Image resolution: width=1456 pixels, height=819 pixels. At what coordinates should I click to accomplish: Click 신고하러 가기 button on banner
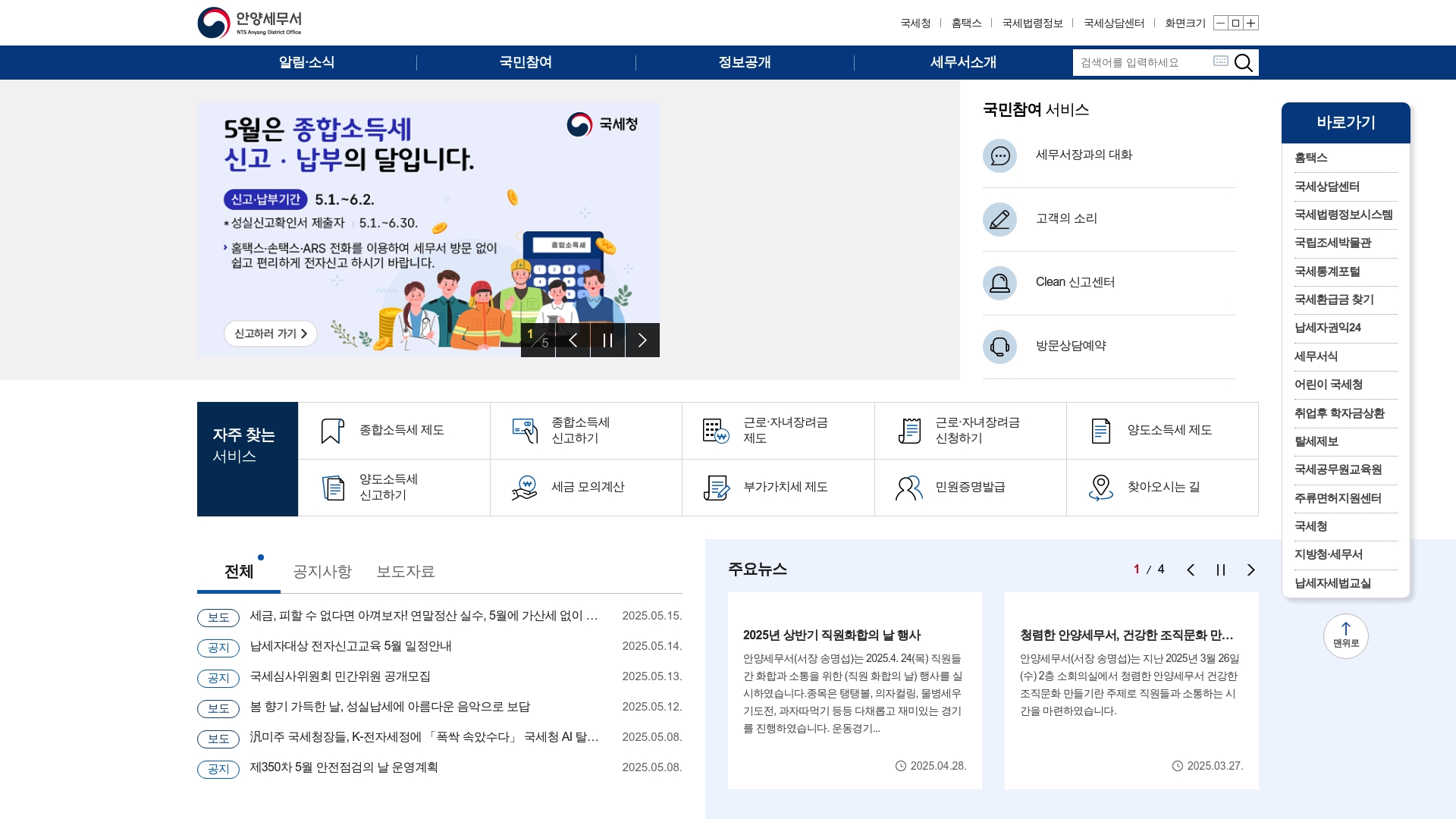271,334
